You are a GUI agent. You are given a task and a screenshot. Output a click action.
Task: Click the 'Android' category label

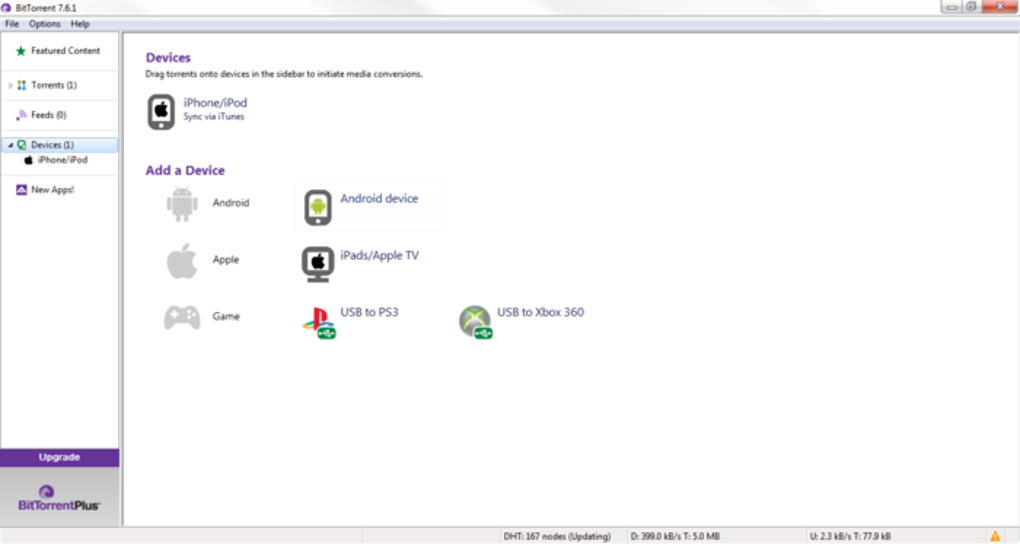point(231,203)
